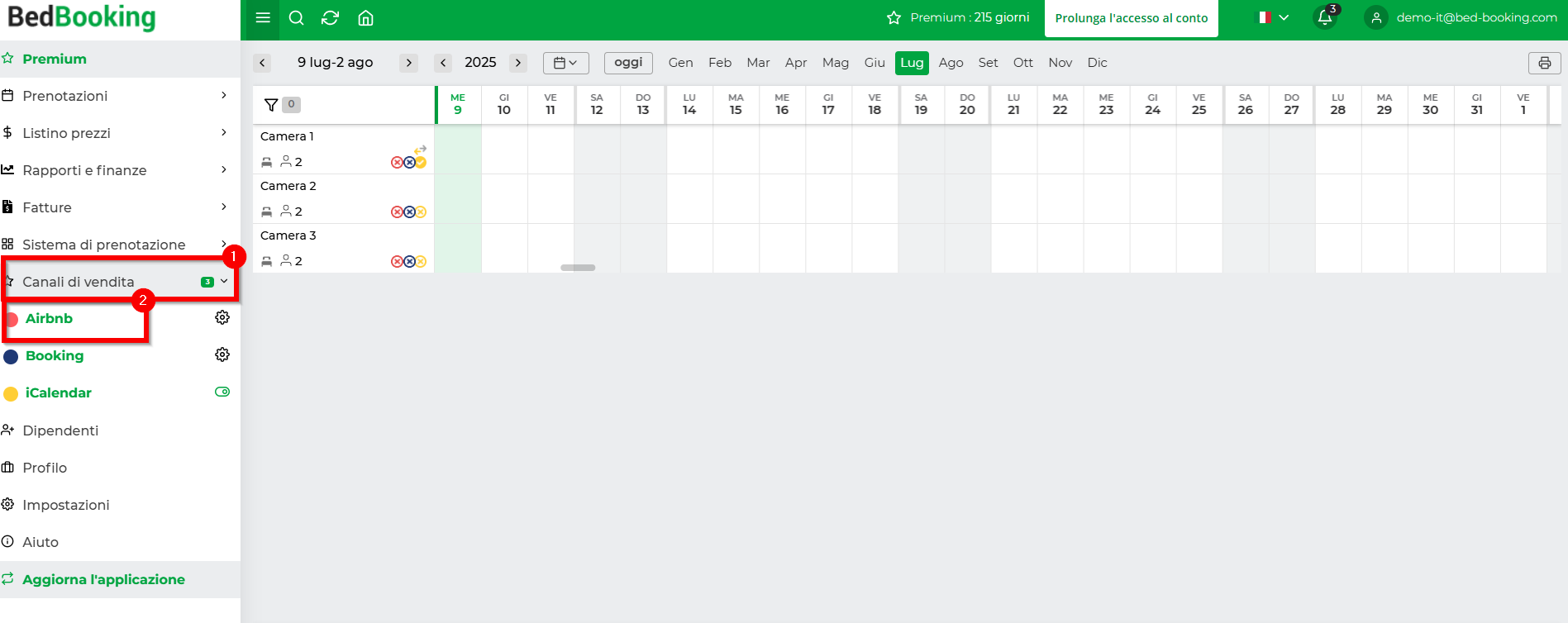Click the refresh sync icon

click(331, 18)
